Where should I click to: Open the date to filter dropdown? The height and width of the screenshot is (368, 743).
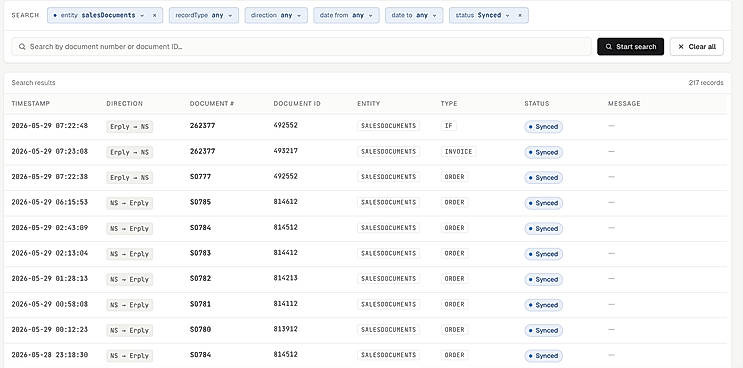pyautogui.click(x=414, y=15)
